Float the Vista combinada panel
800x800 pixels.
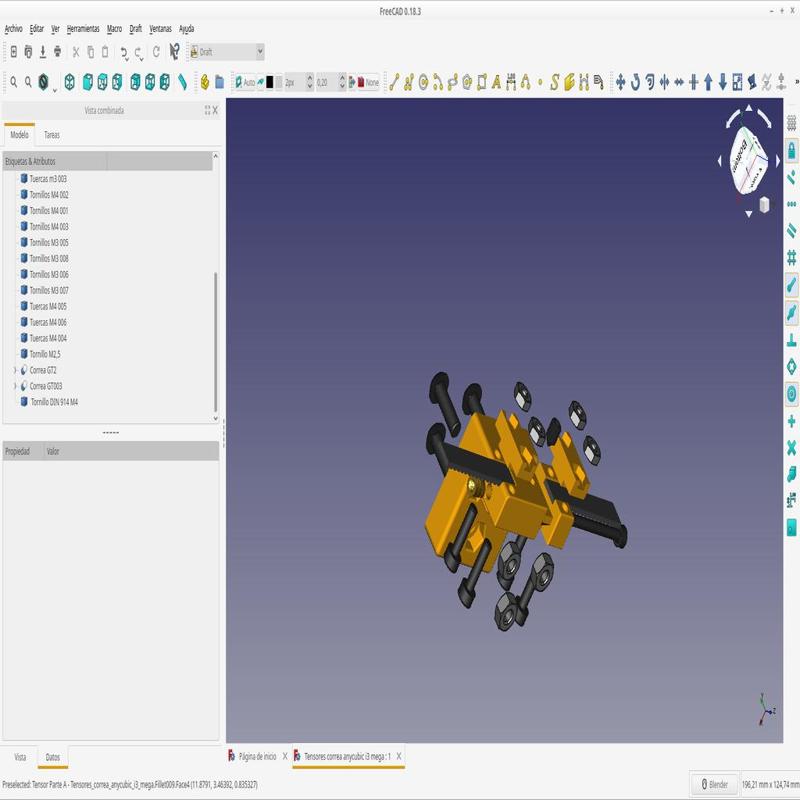(207, 110)
